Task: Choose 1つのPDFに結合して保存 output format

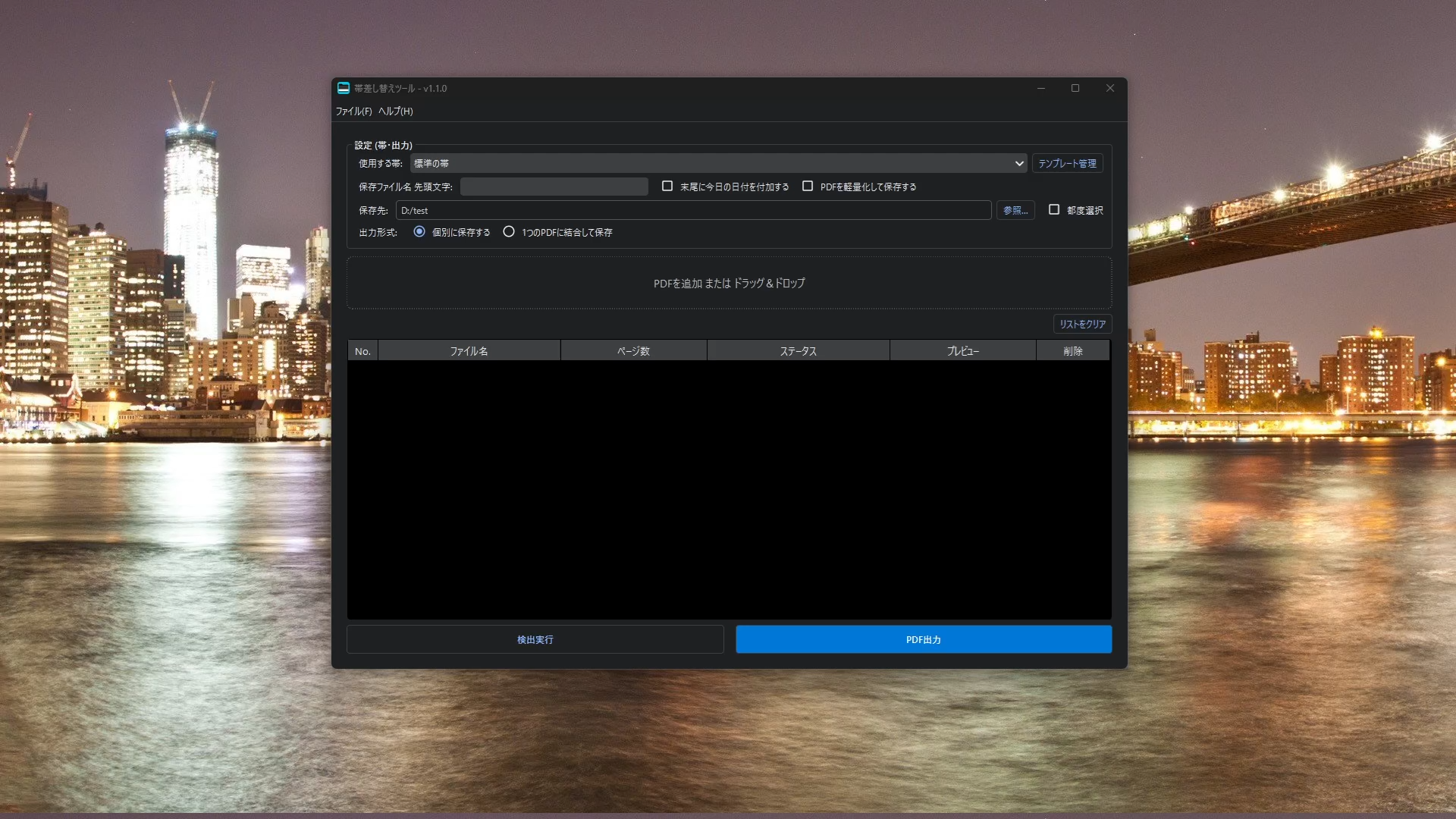Action: tap(509, 232)
